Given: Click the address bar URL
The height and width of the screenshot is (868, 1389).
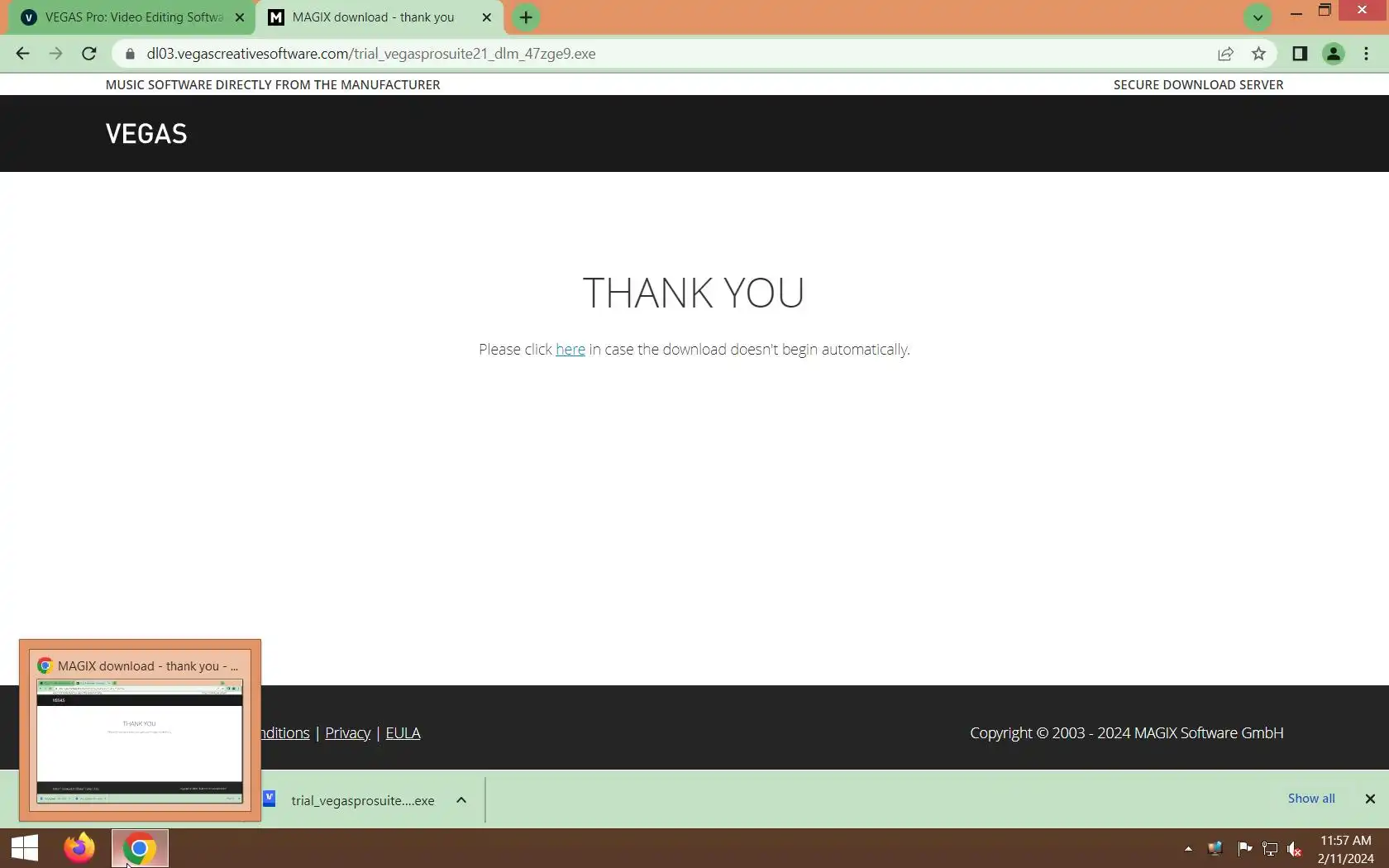Looking at the screenshot, I should (371, 54).
